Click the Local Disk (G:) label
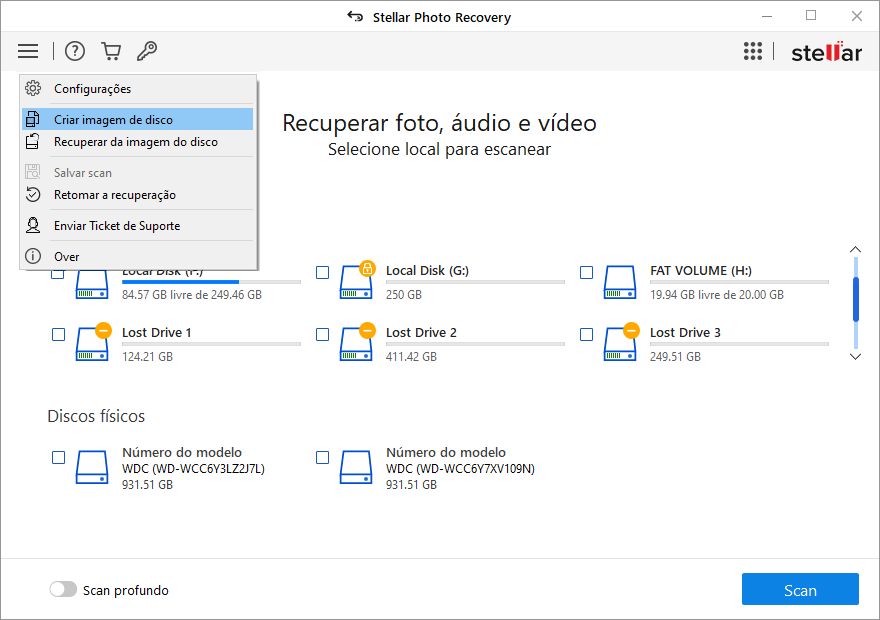The image size is (880, 620). click(427, 270)
